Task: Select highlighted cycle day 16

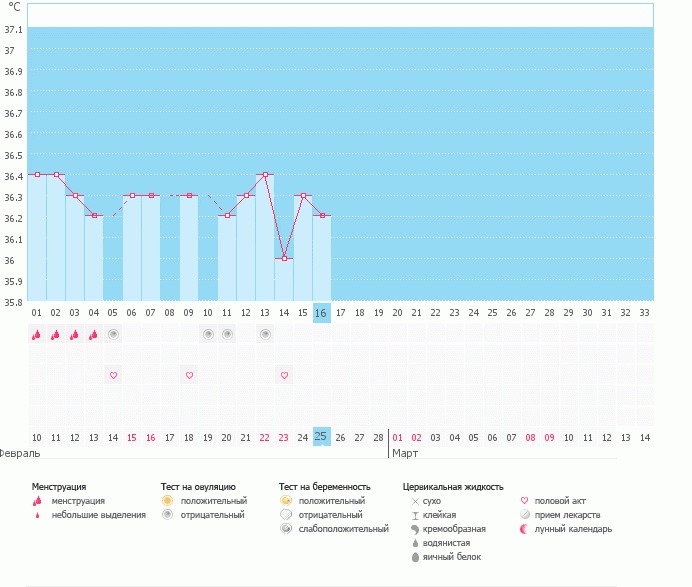Action: coord(321,313)
